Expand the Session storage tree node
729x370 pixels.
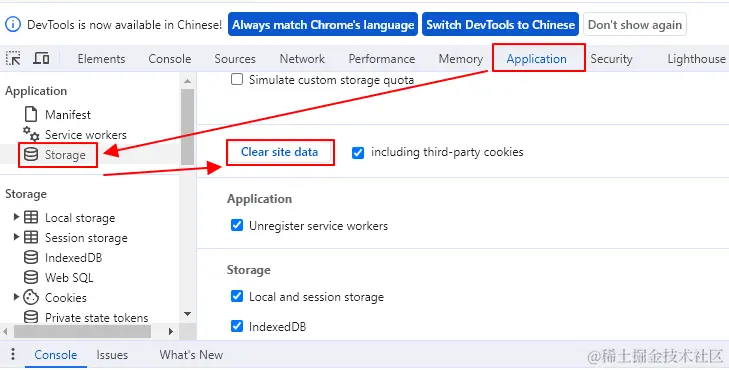click(16, 237)
